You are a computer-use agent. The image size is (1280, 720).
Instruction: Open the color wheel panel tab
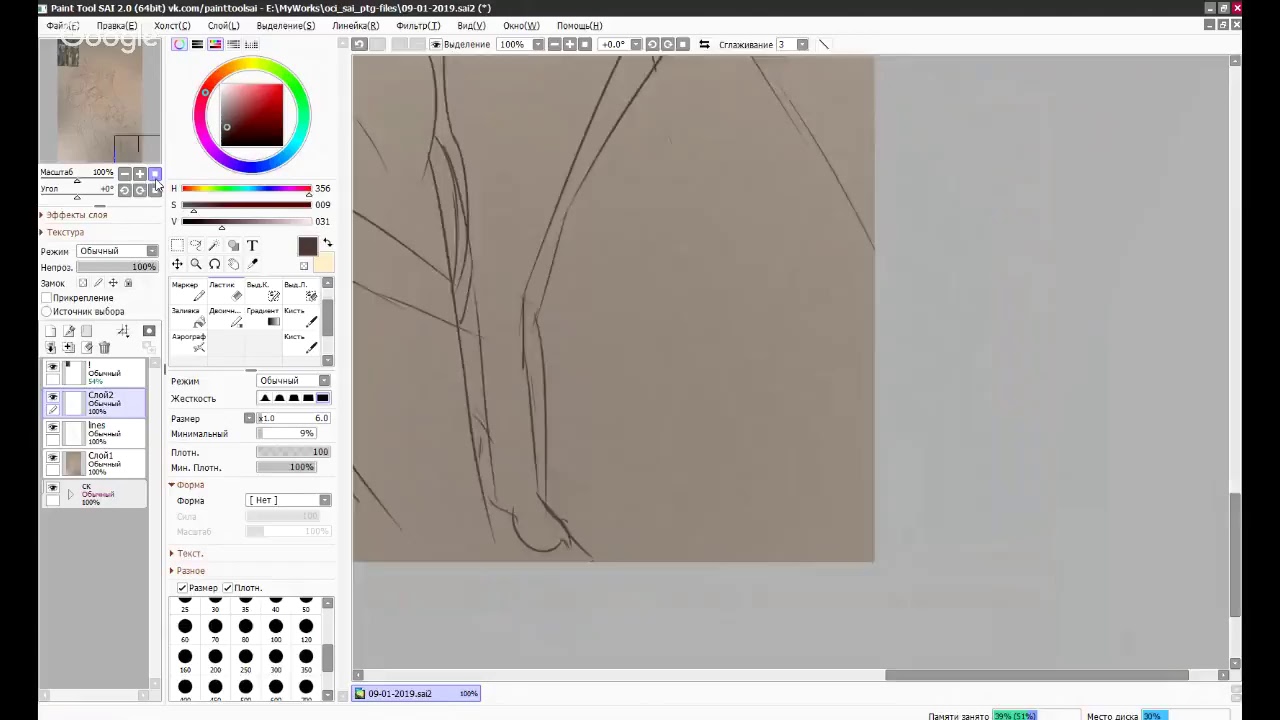click(179, 44)
